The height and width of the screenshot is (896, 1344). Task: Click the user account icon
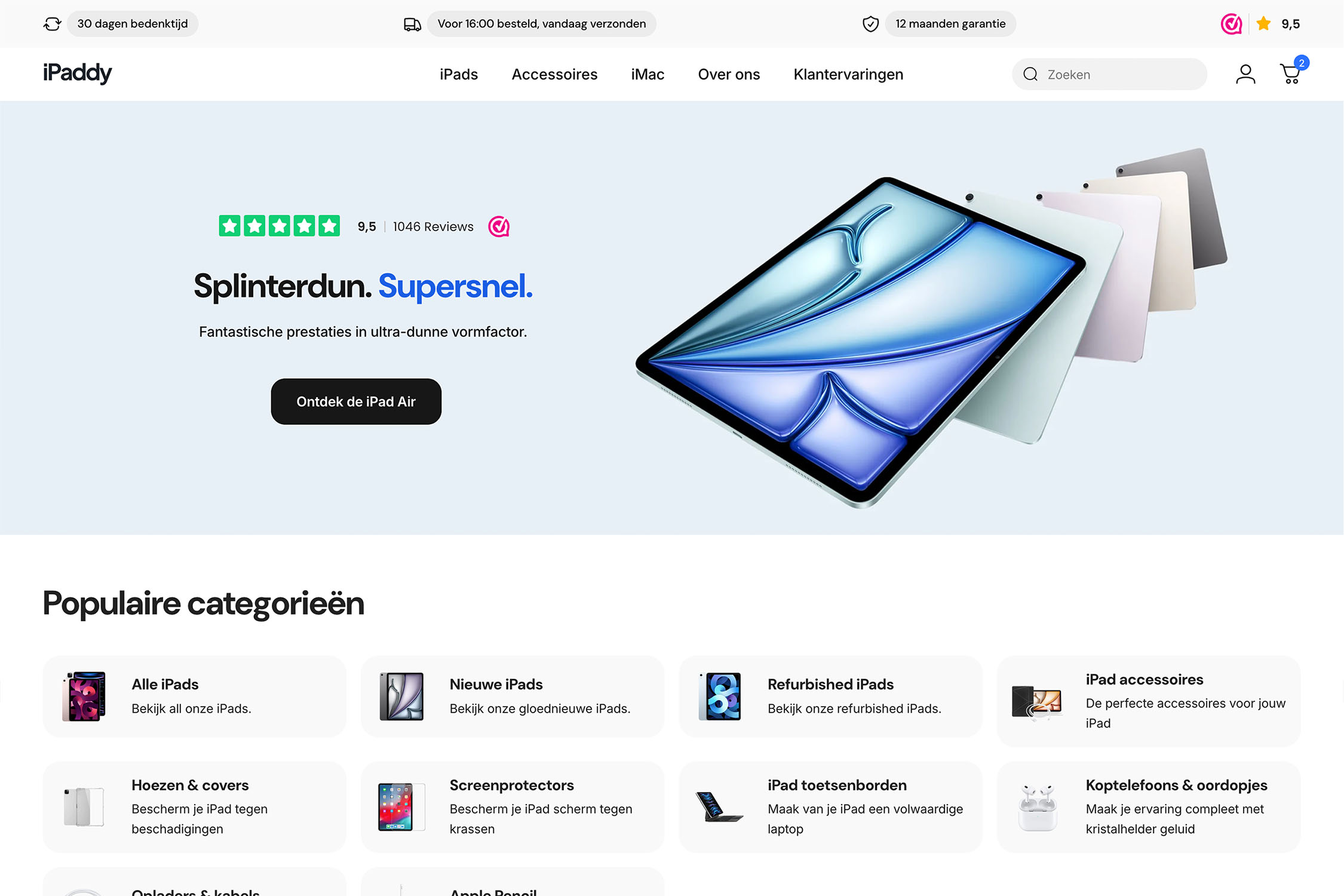1245,74
